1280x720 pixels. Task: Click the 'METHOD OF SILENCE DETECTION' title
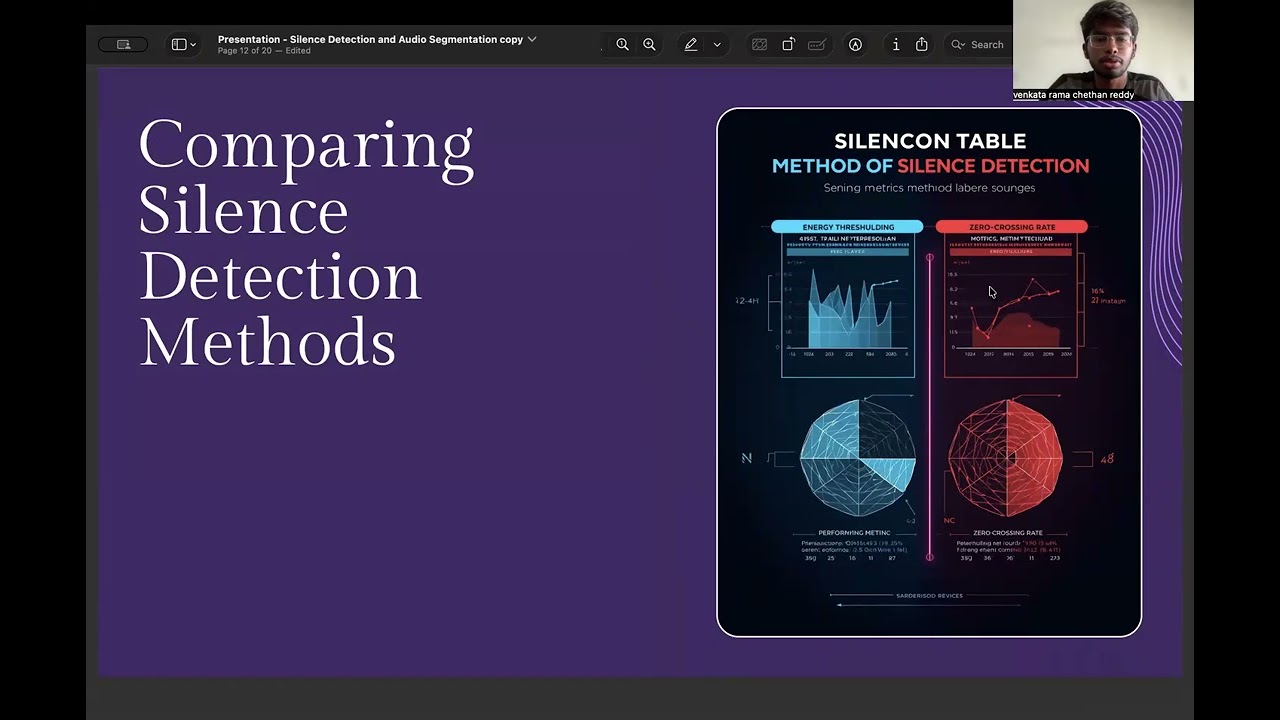coord(930,166)
